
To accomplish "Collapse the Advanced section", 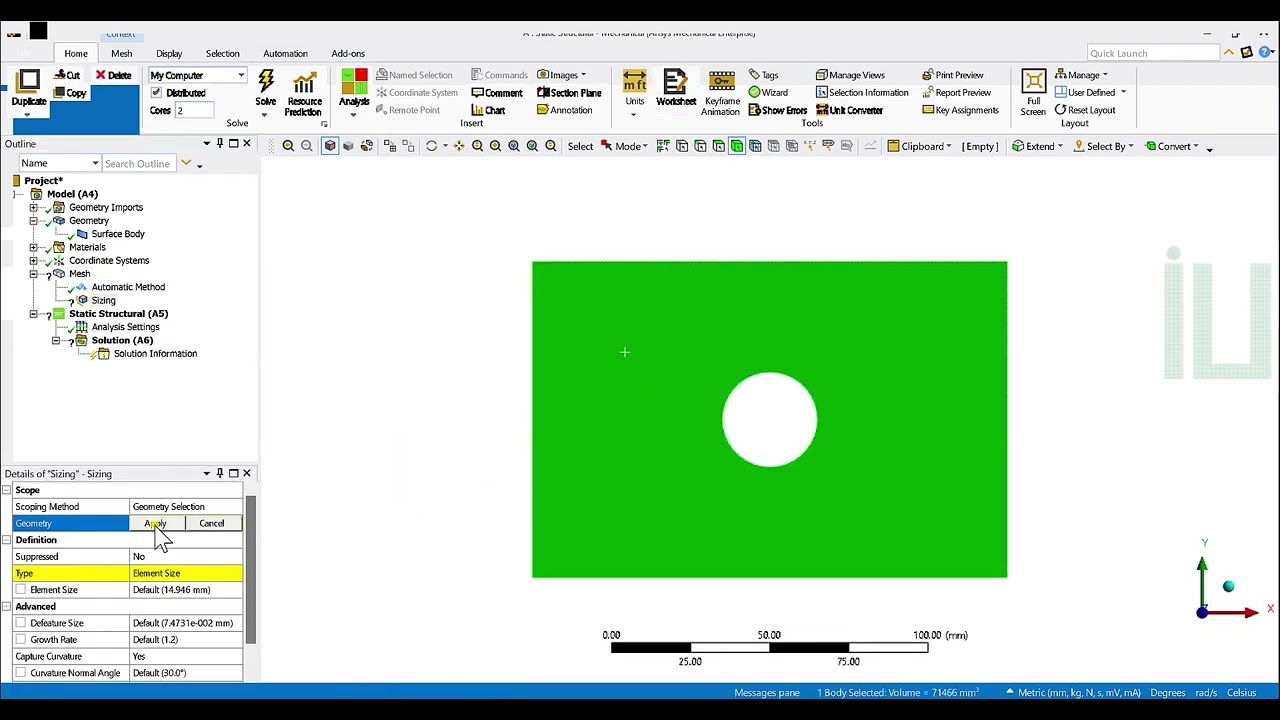I will (7, 607).
